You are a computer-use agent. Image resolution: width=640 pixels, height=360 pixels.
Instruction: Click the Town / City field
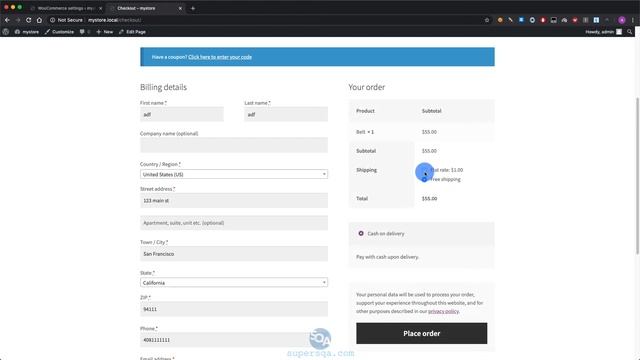point(234,254)
